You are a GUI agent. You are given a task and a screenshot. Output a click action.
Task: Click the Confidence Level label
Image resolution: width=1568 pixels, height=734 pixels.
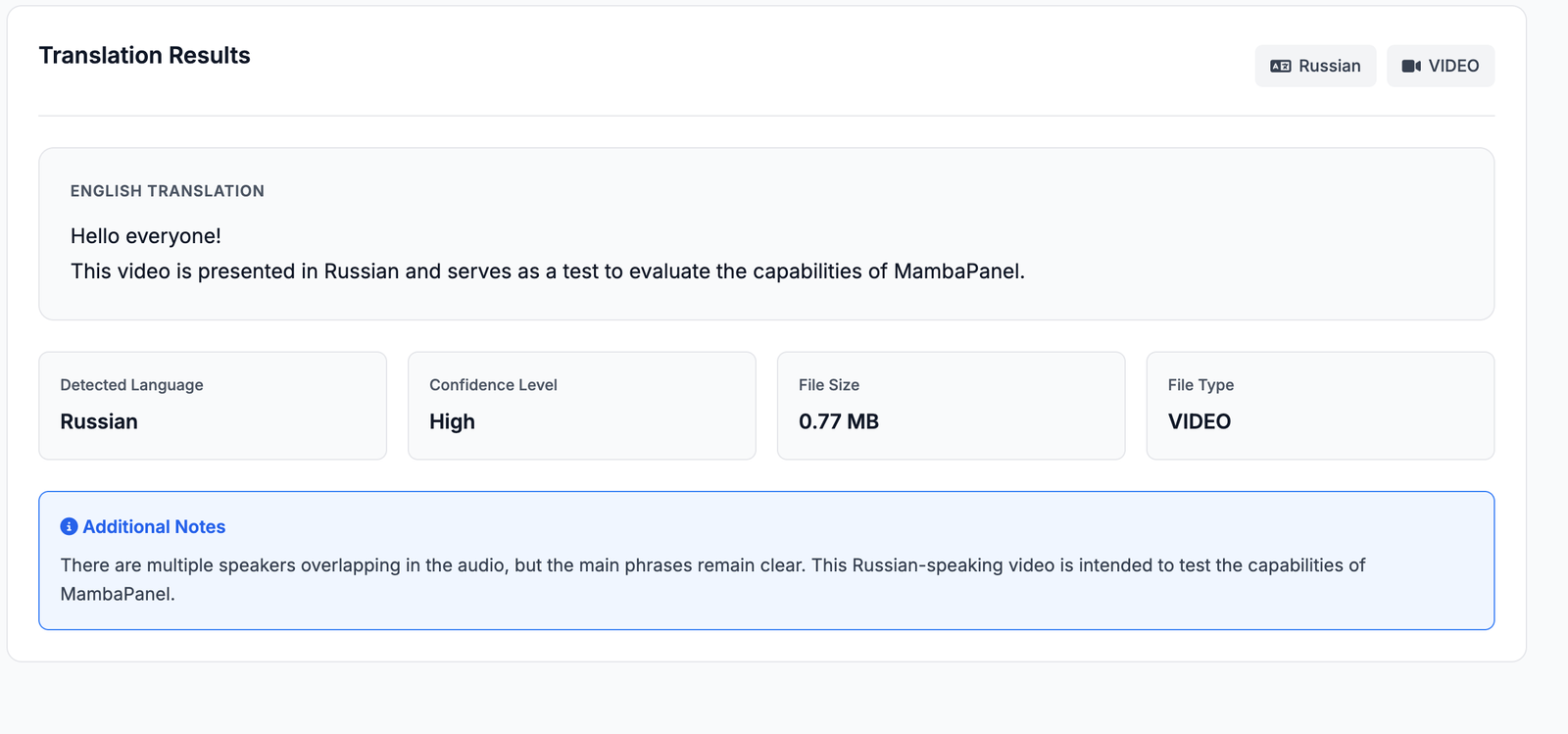(493, 385)
